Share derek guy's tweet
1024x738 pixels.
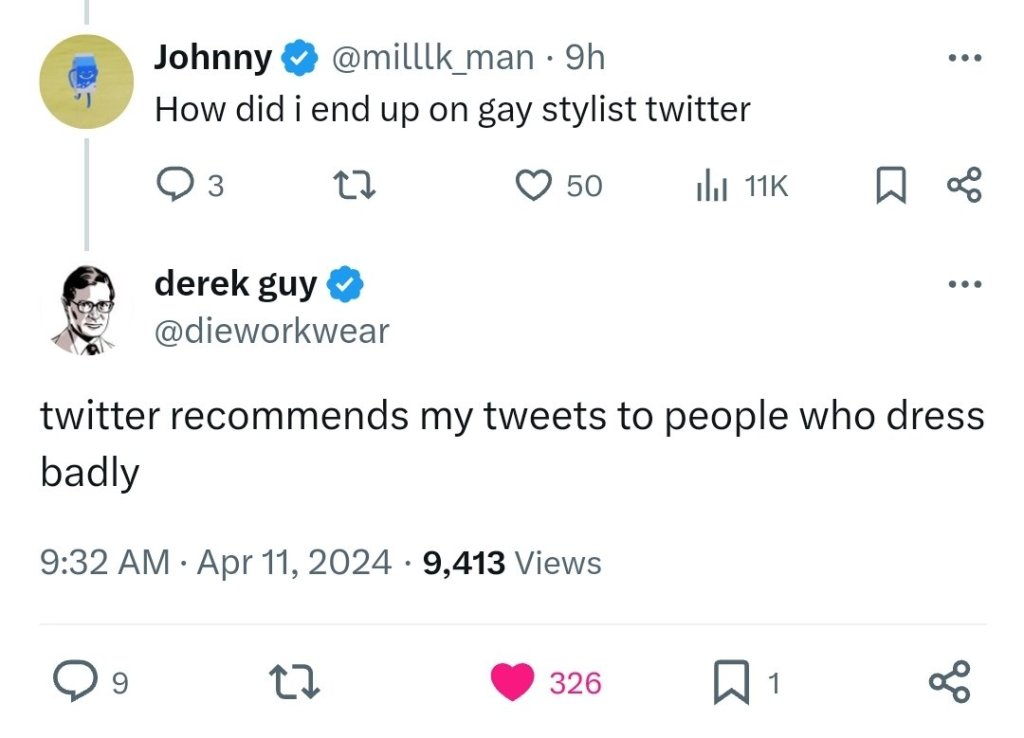(x=948, y=683)
